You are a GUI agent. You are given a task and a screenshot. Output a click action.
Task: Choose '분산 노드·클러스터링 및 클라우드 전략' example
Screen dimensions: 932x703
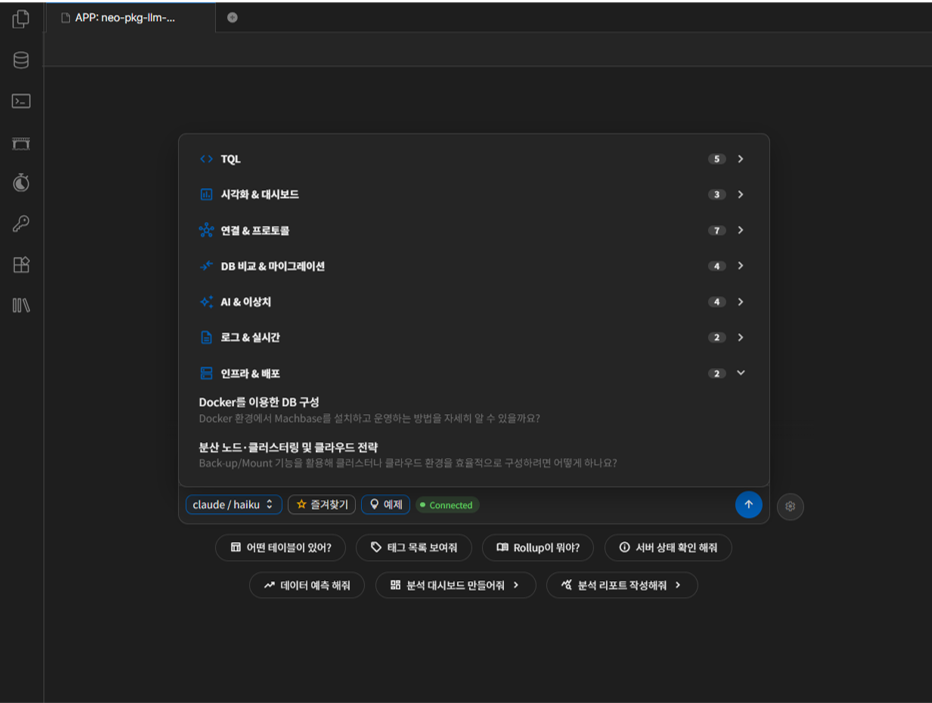pyautogui.click(x=288, y=447)
